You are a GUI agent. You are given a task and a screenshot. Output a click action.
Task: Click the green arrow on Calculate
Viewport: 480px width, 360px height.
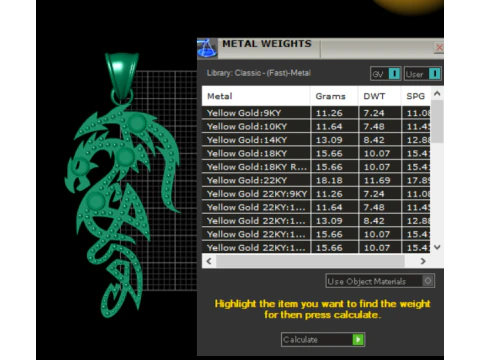[x=358, y=340]
